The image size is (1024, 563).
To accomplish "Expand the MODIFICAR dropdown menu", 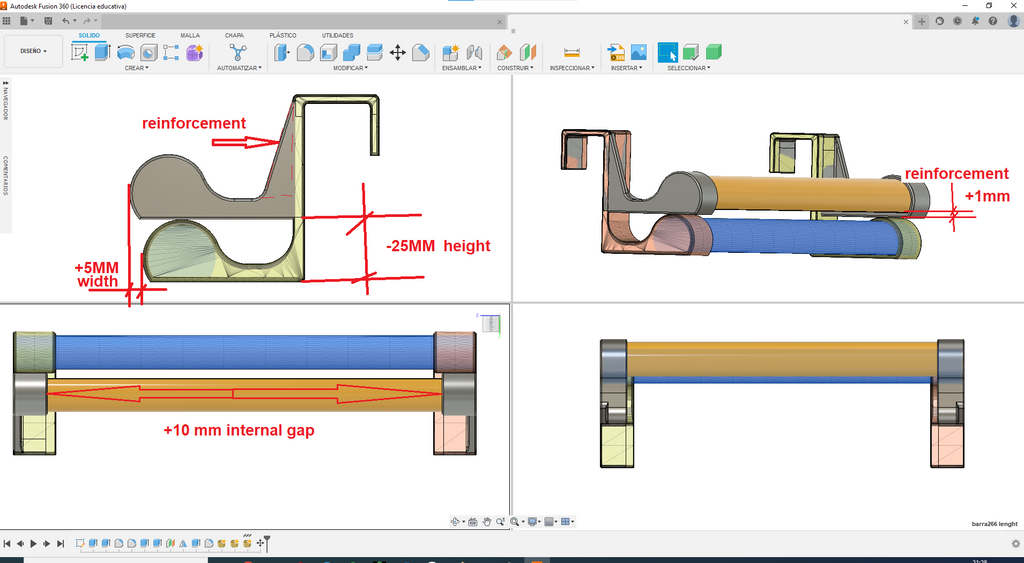I will [351, 68].
